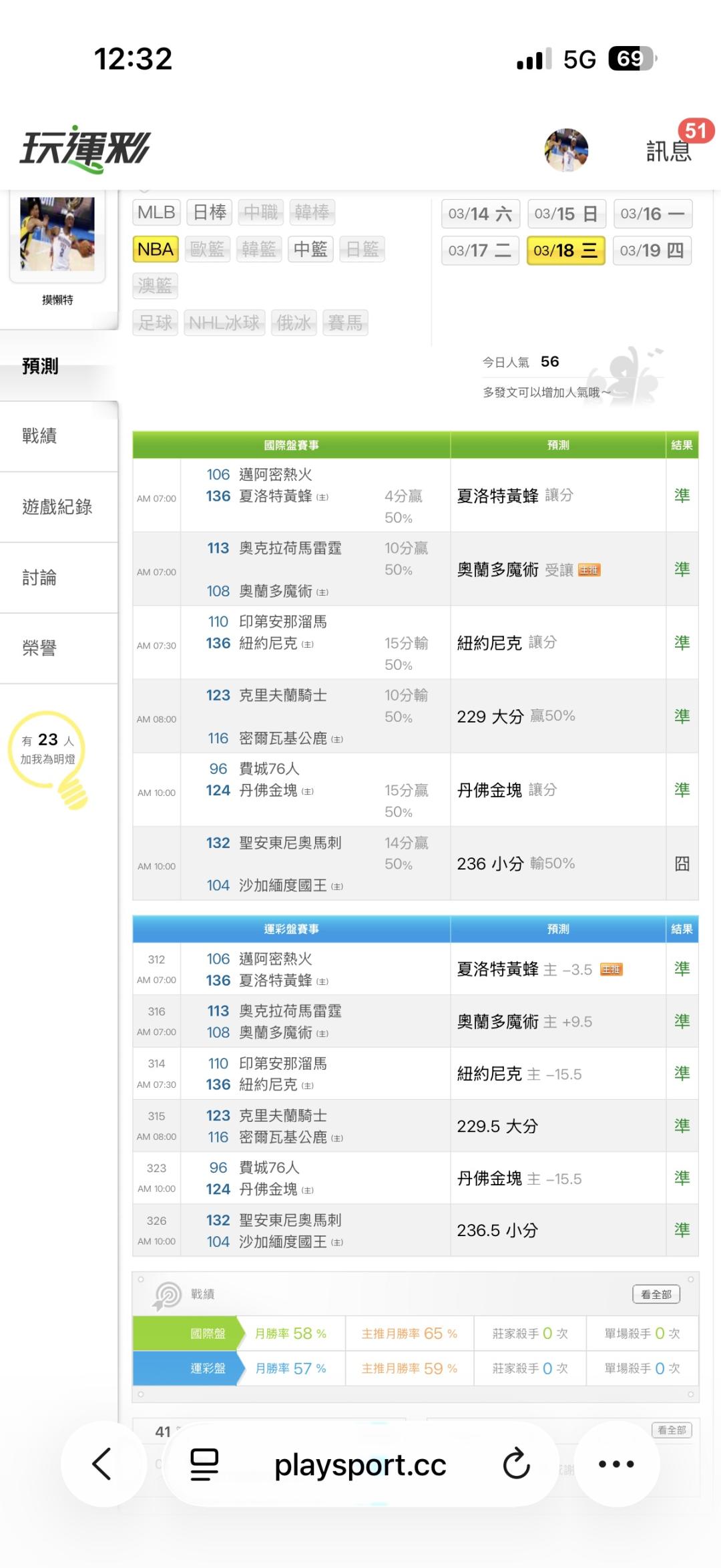Tap the 摸懶特 profile picture thumbnail
Viewport: 721px width, 1568px height.
pos(57,234)
